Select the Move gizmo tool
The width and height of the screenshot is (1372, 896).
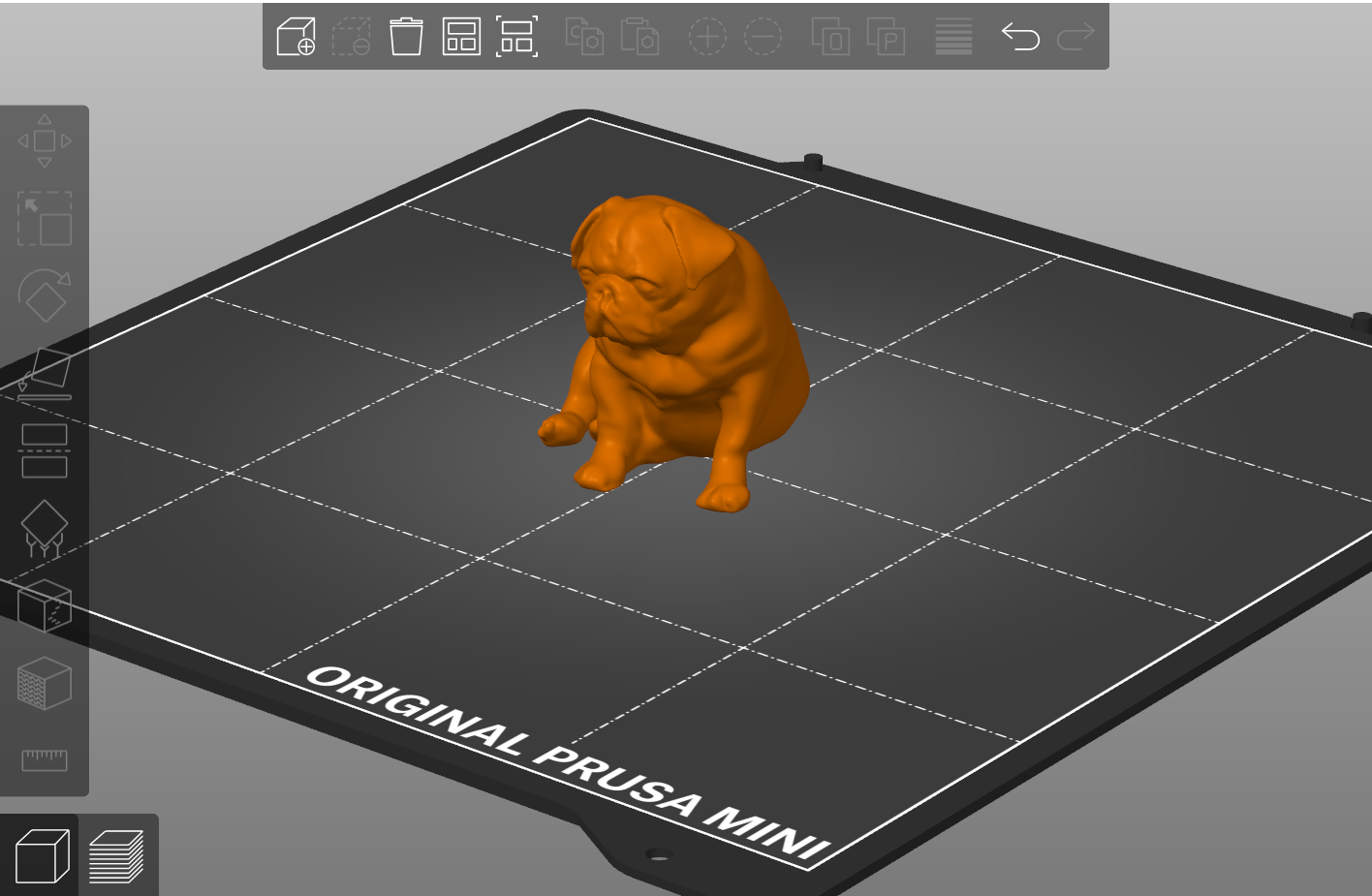pos(45,141)
